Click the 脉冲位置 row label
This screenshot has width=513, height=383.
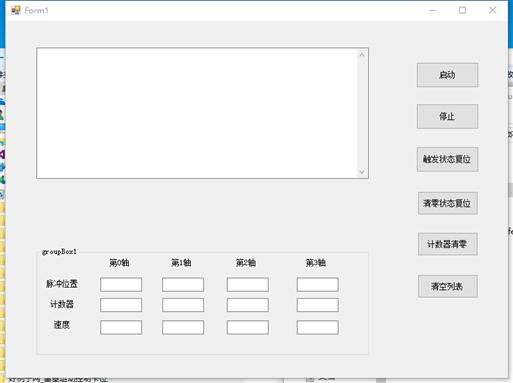pos(62,284)
